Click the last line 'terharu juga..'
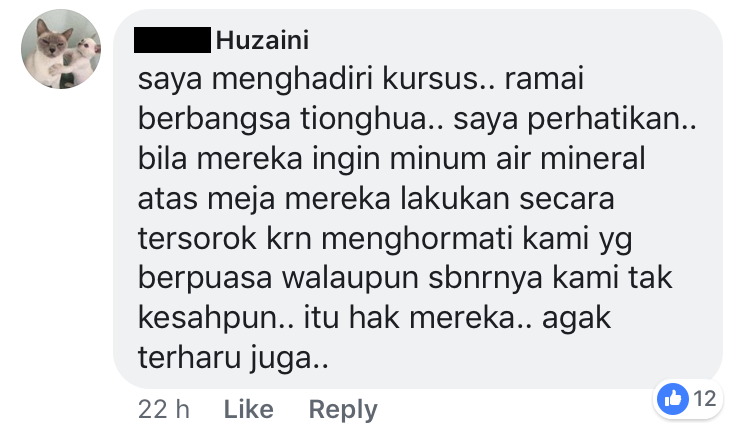The image size is (747, 437). click(233, 358)
